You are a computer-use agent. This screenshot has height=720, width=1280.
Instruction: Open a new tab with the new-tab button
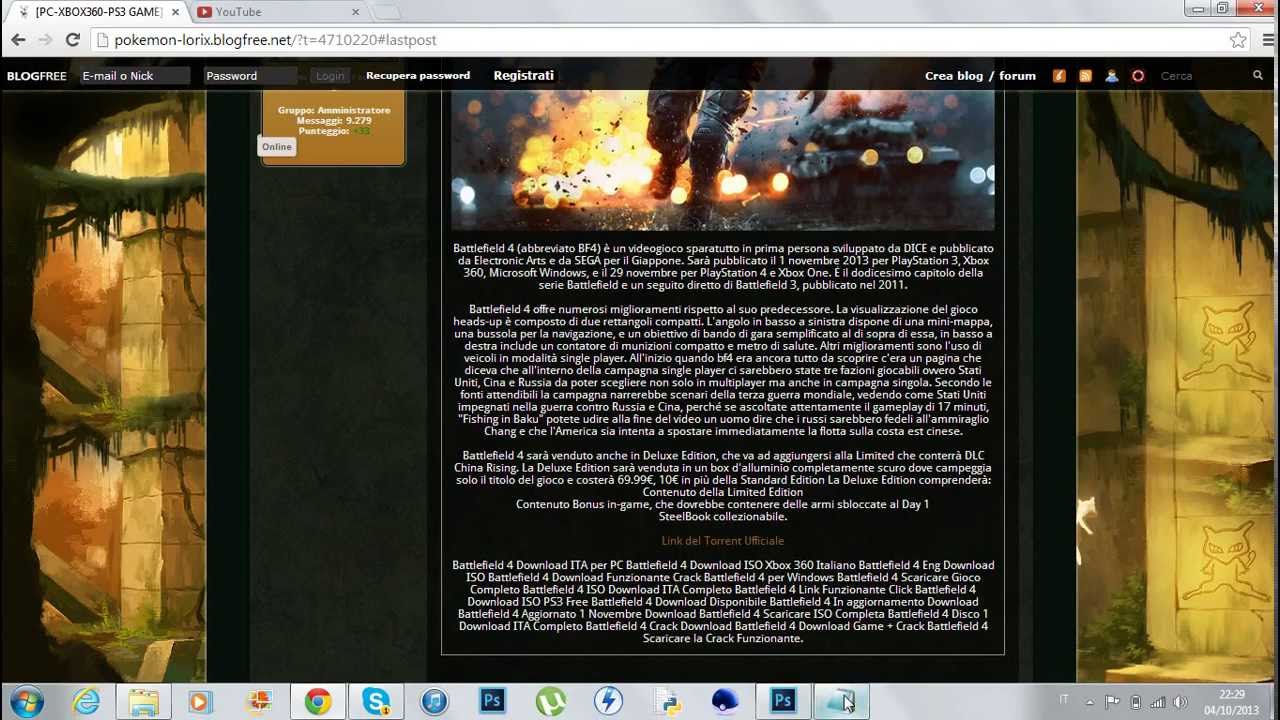(386, 12)
